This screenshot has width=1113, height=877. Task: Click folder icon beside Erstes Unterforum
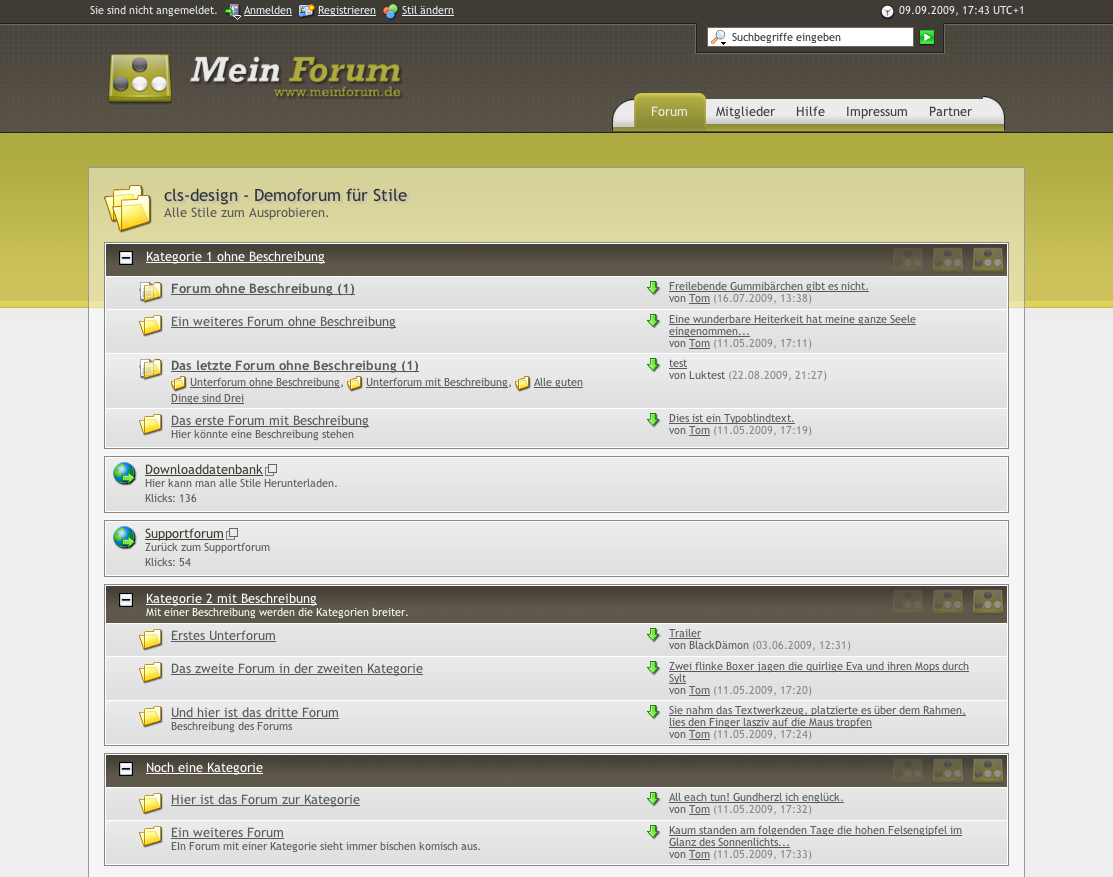coord(151,639)
